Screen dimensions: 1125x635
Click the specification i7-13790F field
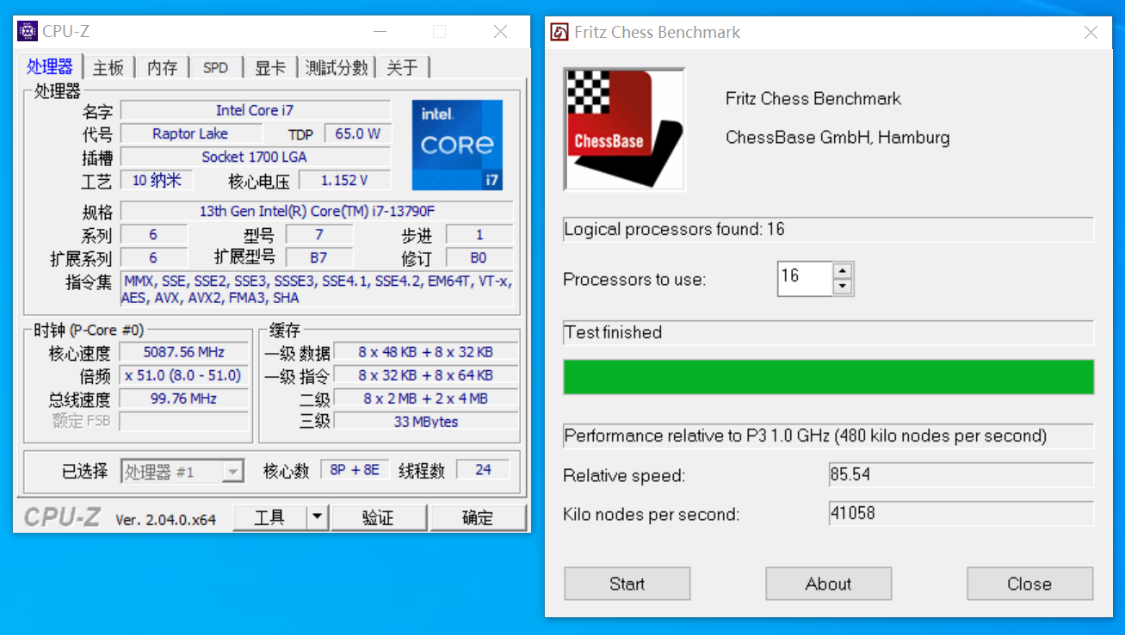(x=317, y=211)
